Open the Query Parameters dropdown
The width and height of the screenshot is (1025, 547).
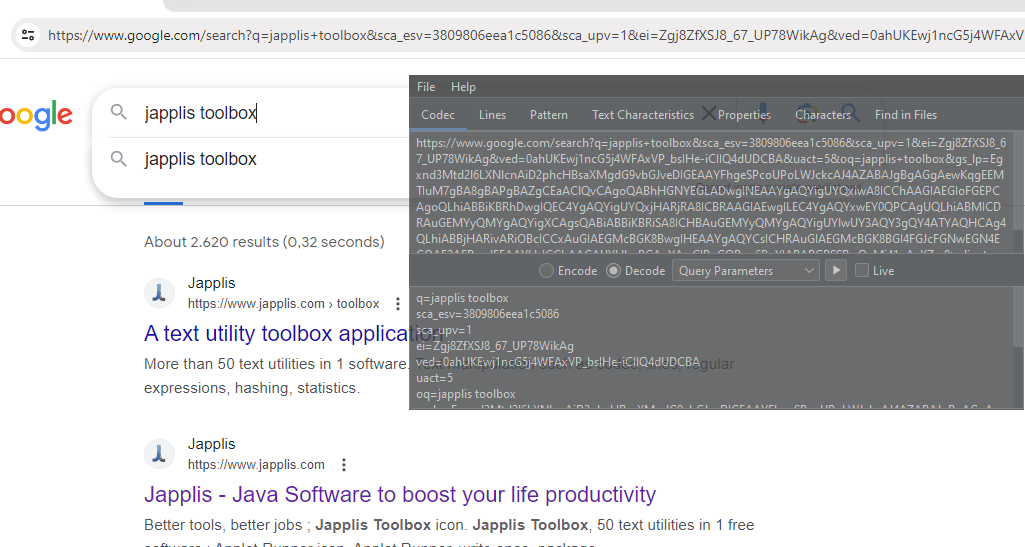pos(746,271)
